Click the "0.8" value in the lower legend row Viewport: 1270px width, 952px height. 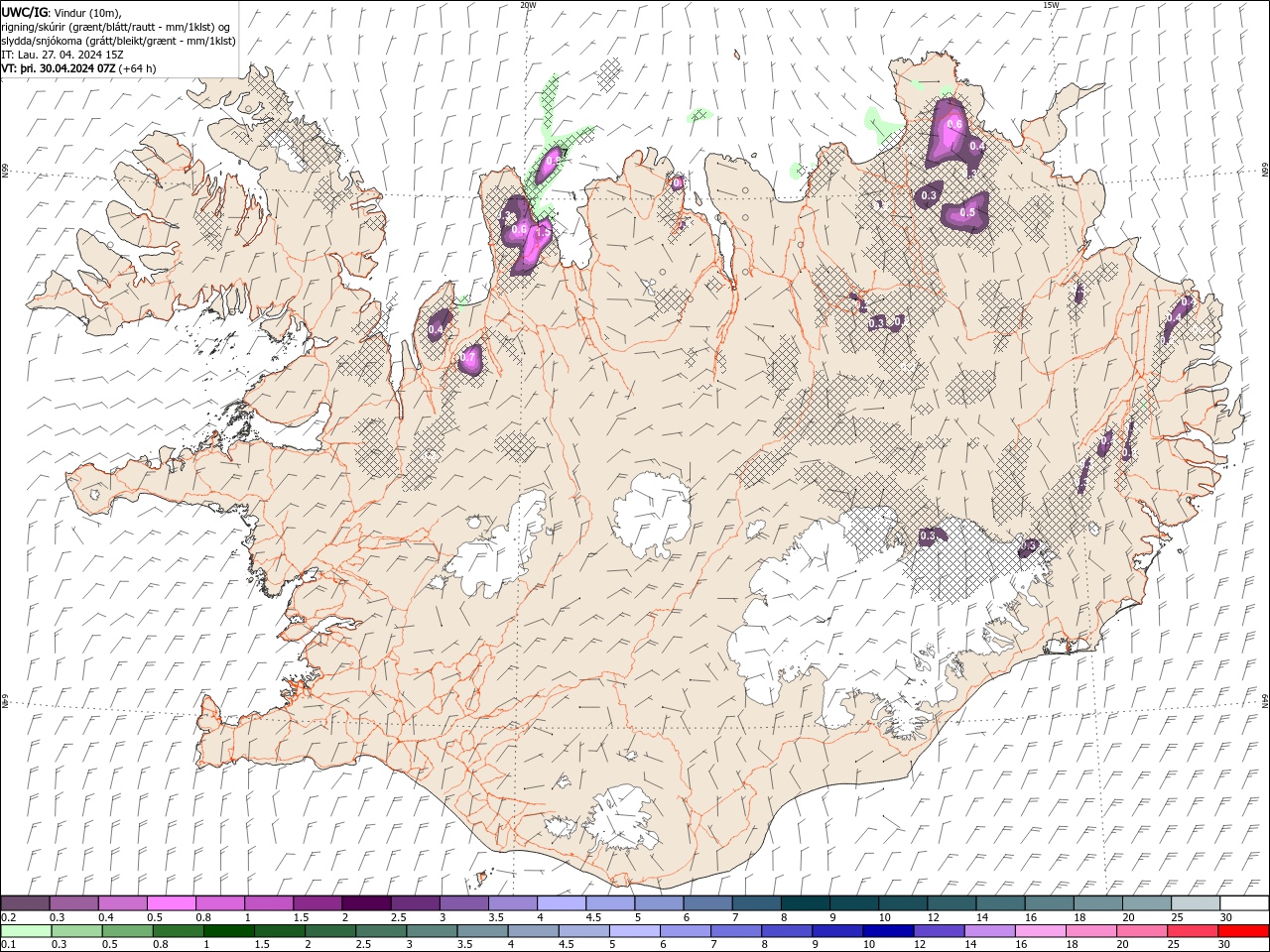pyautogui.click(x=161, y=945)
